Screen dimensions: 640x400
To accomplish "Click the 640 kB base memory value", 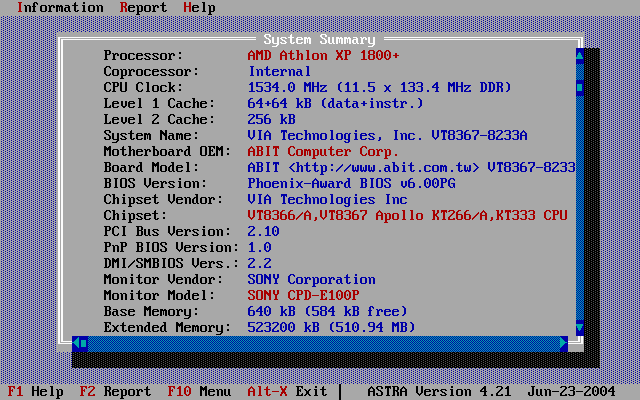I will point(327,311).
